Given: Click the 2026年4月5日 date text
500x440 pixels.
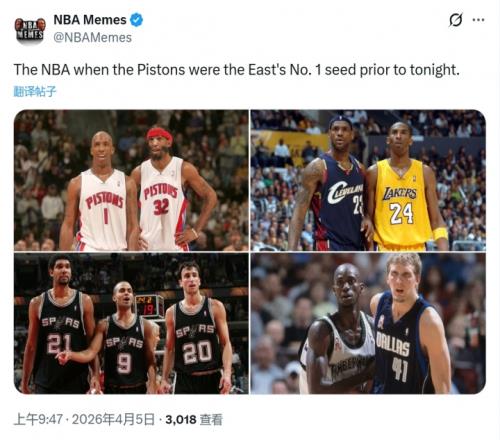Looking at the screenshot, I should [x=113, y=419].
